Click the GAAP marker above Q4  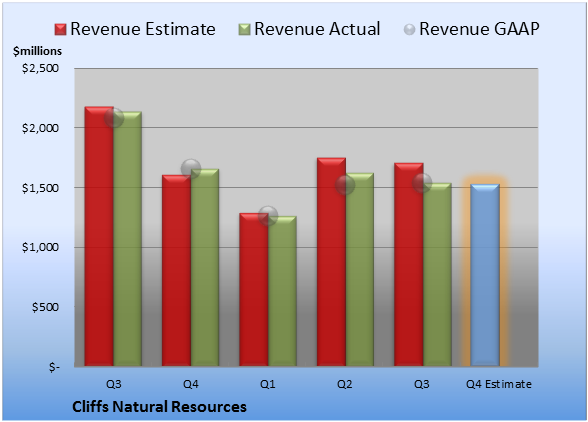click(191, 169)
